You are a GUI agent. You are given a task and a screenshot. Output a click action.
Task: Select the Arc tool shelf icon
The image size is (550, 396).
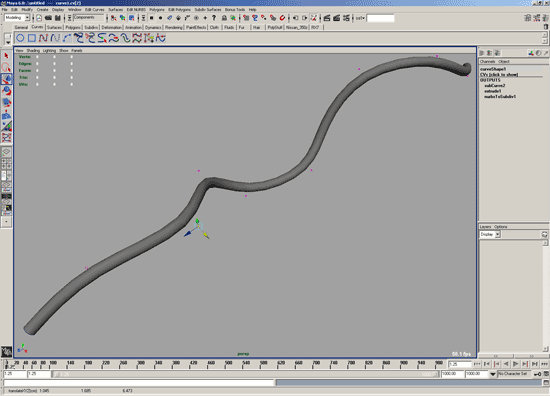[x=67, y=38]
